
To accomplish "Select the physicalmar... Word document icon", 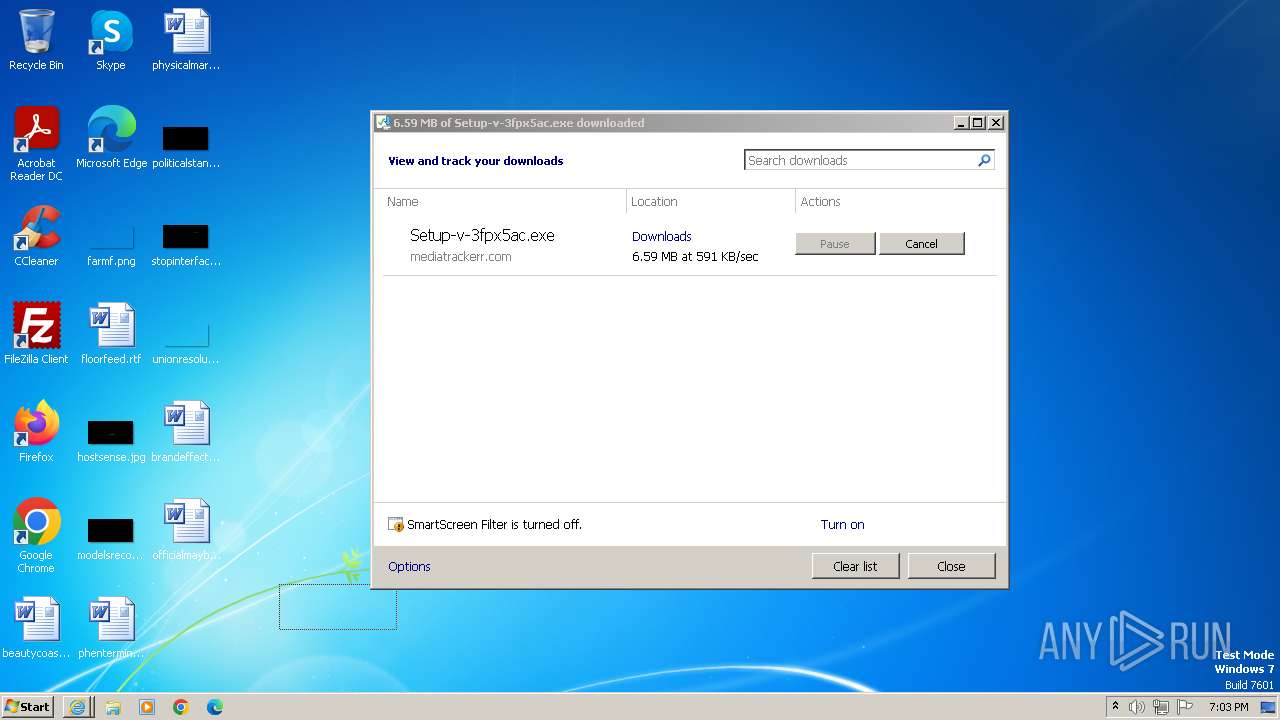I will point(186,40).
